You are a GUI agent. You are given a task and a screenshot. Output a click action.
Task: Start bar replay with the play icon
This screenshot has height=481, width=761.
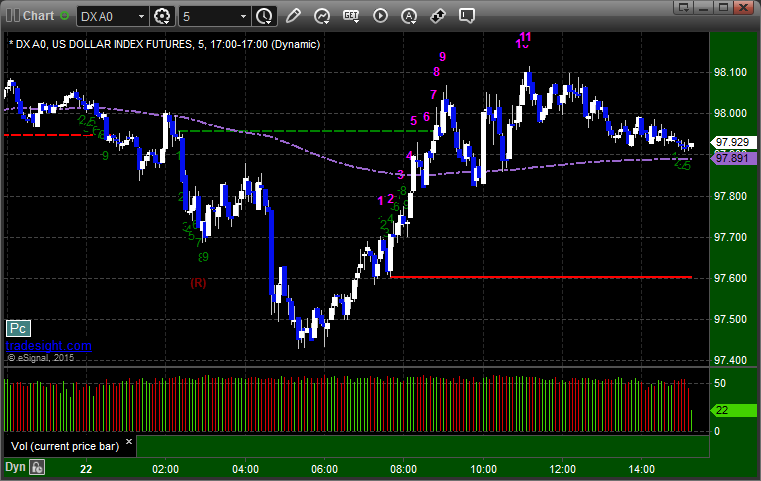pos(380,16)
